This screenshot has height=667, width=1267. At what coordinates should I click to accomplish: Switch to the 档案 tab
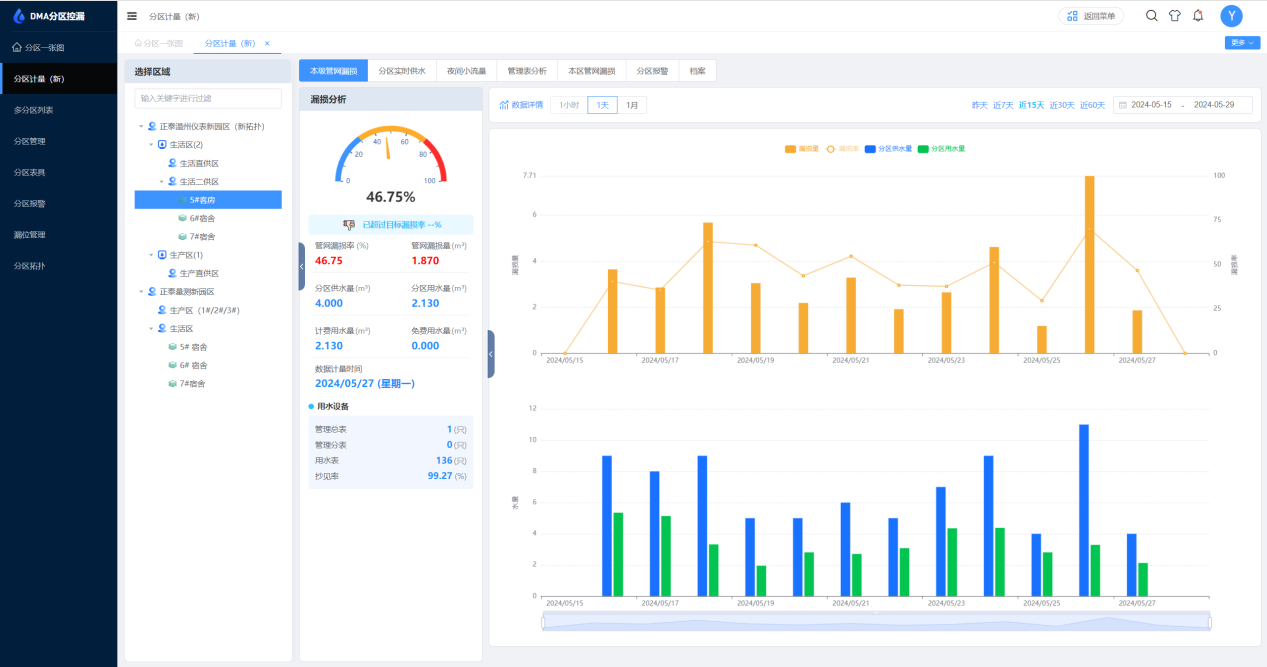(x=698, y=71)
